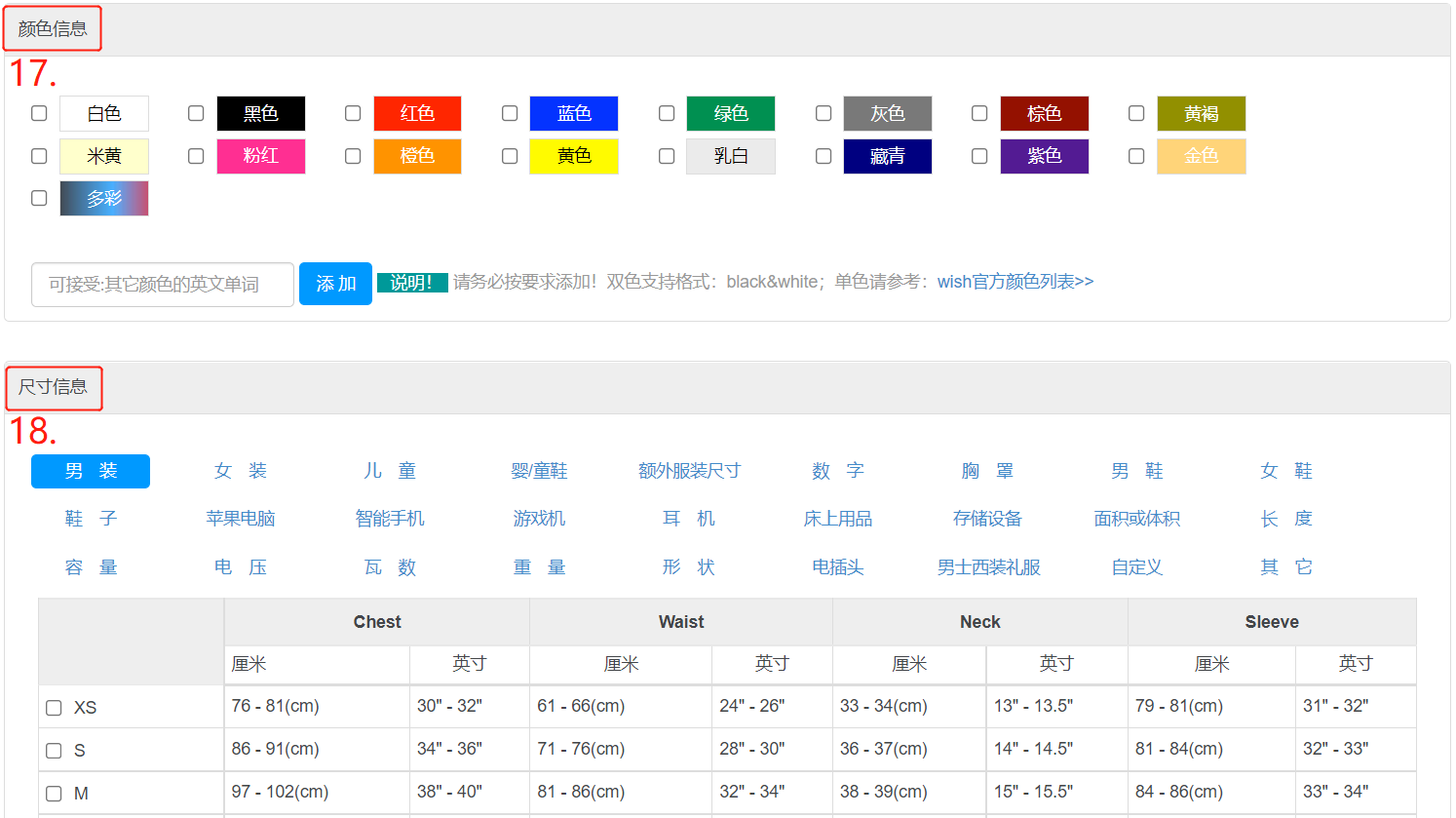Switch to the 女装 size tab

(x=241, y=471)
